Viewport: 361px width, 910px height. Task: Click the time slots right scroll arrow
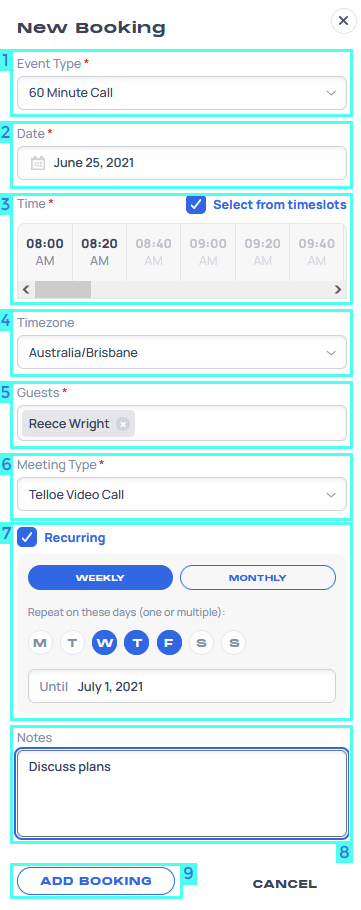point(338,290)
